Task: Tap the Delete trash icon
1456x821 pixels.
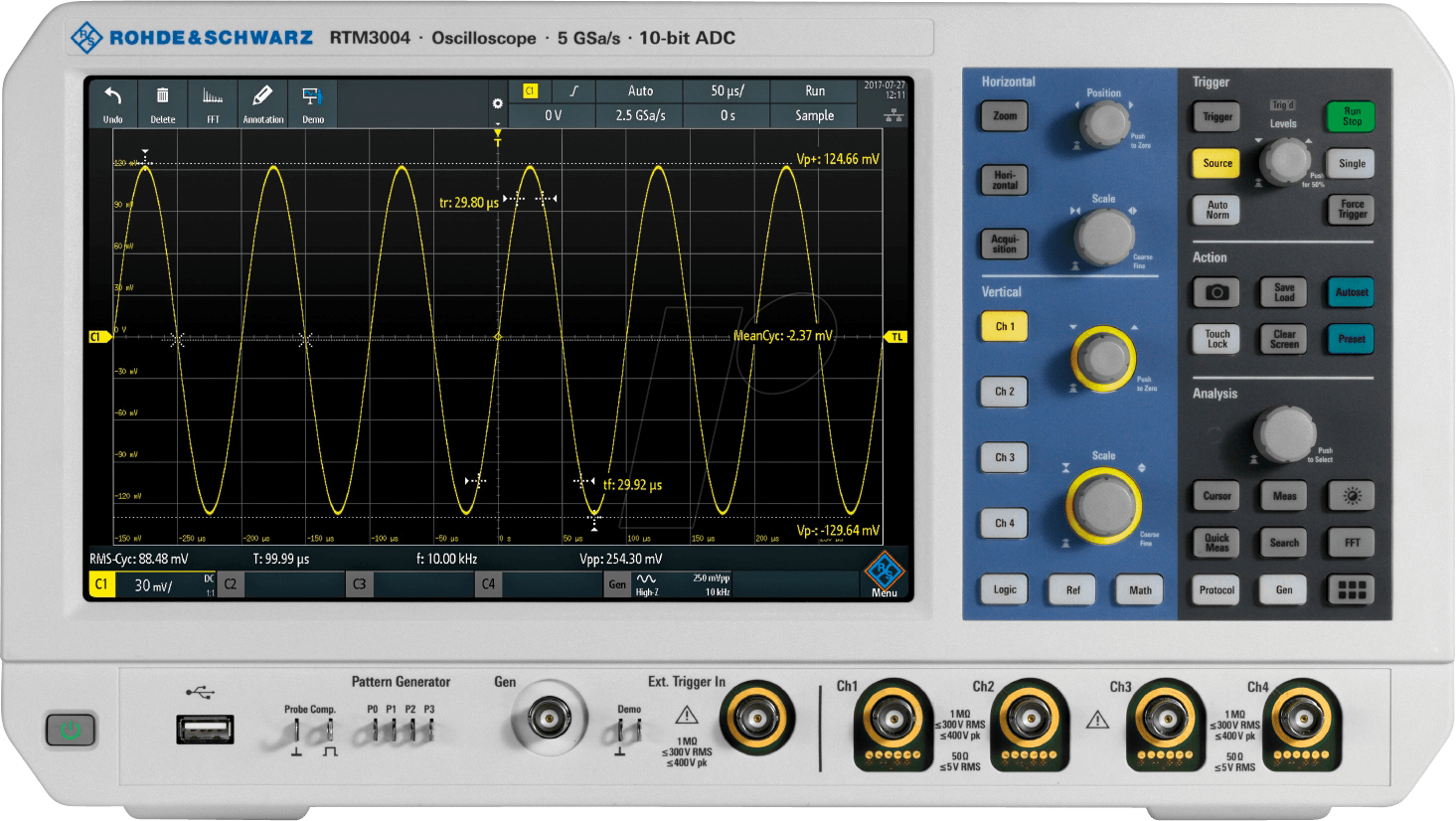Action: point(163,102)
